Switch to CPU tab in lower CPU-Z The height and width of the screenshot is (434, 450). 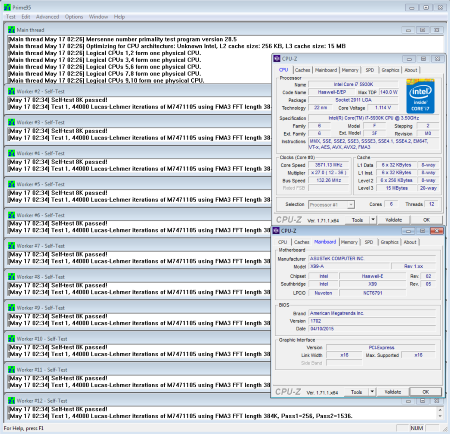click(283, 242)
